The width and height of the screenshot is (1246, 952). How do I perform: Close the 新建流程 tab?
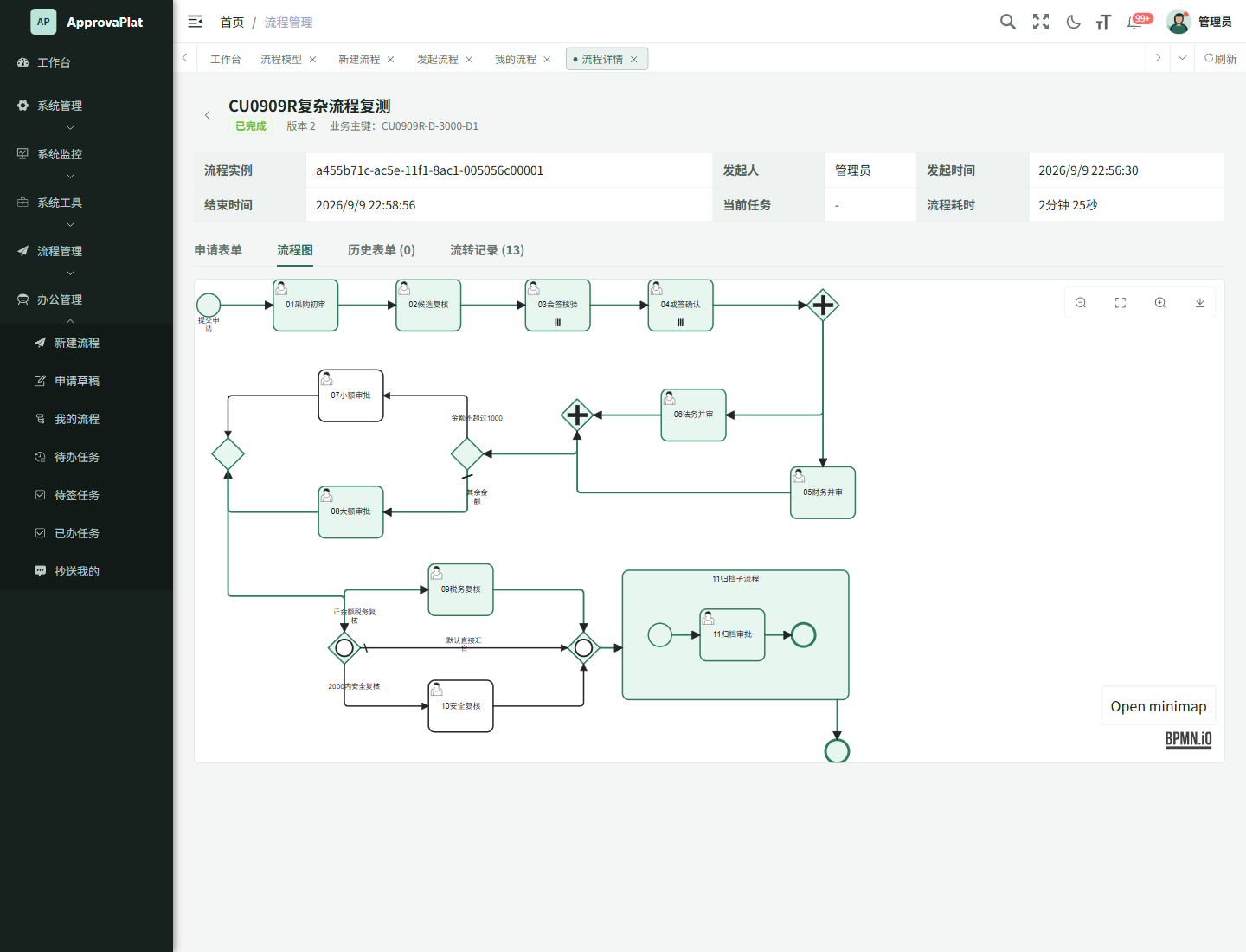pyautogui.click(x=390, y=60)
